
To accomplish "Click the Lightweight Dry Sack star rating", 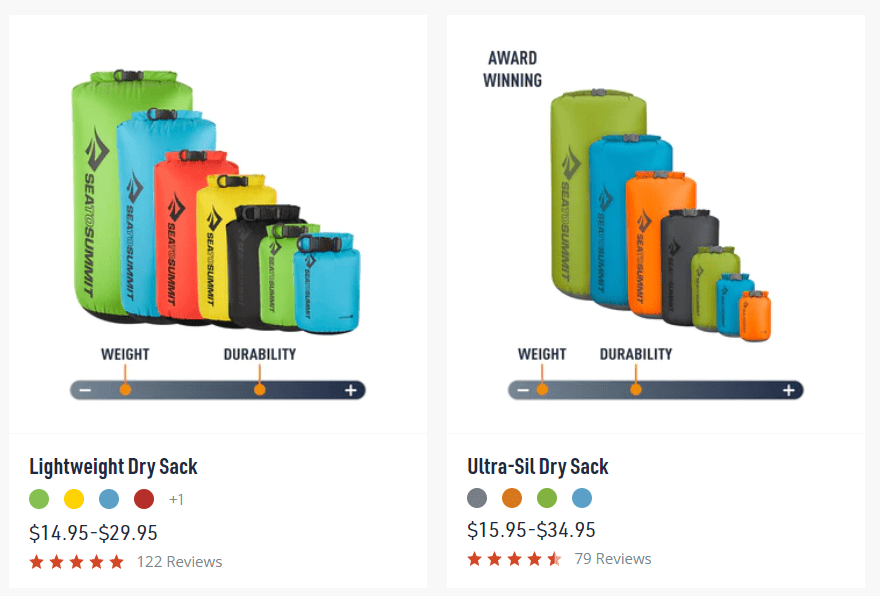I will point(77,562).
